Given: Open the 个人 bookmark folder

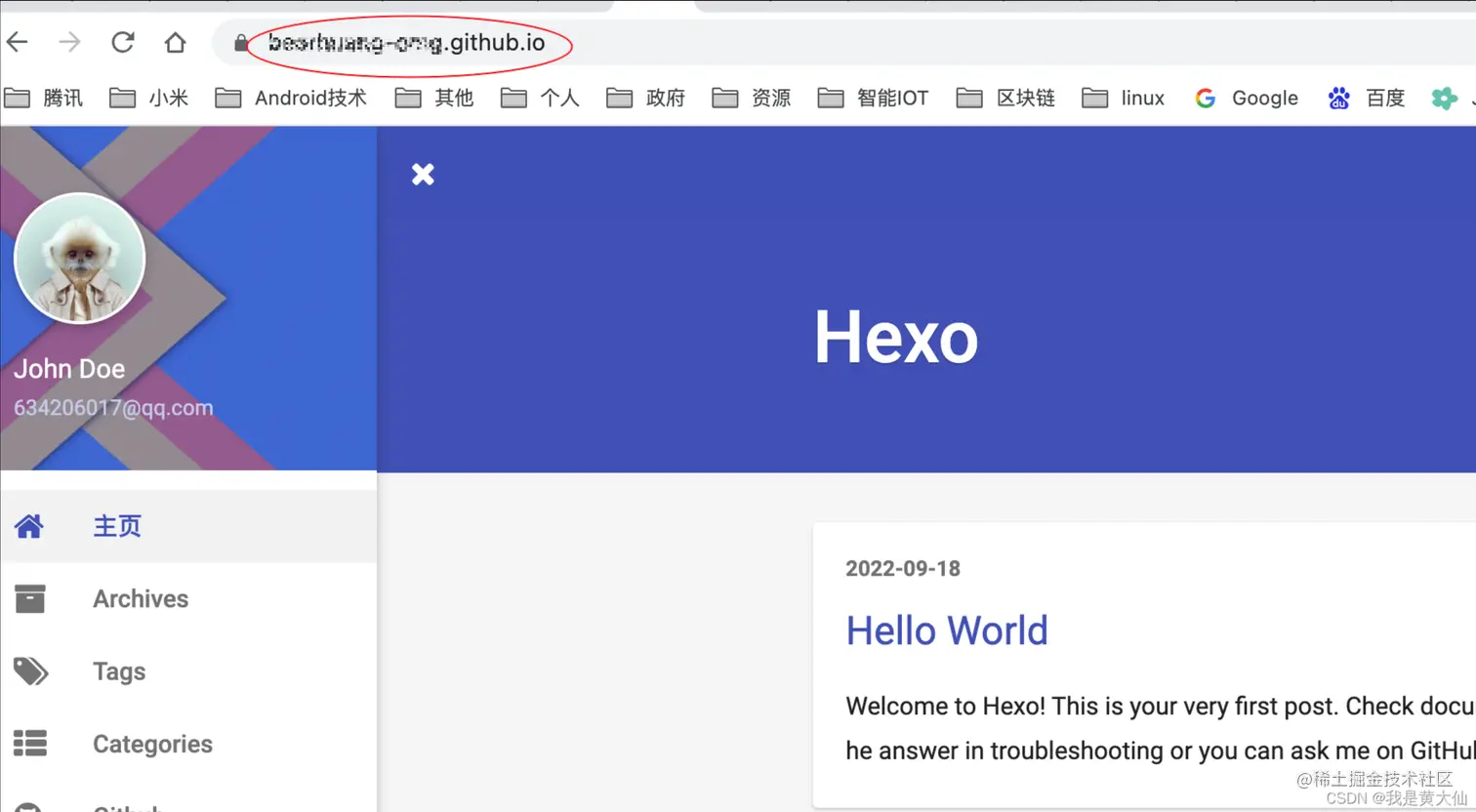Looking at the screenshot, I should pyautogui.click(x=540, y=98).
